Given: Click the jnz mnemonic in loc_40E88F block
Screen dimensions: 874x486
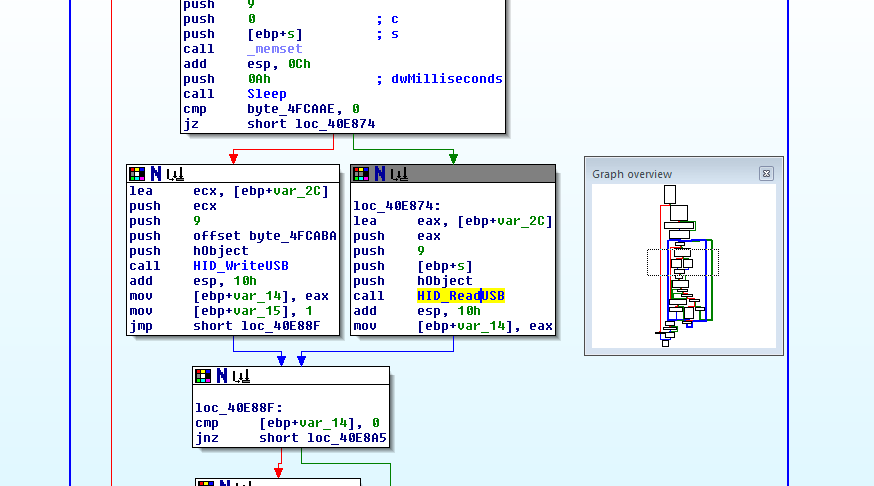Looking at the screenshot, I should tap(207, 438).
